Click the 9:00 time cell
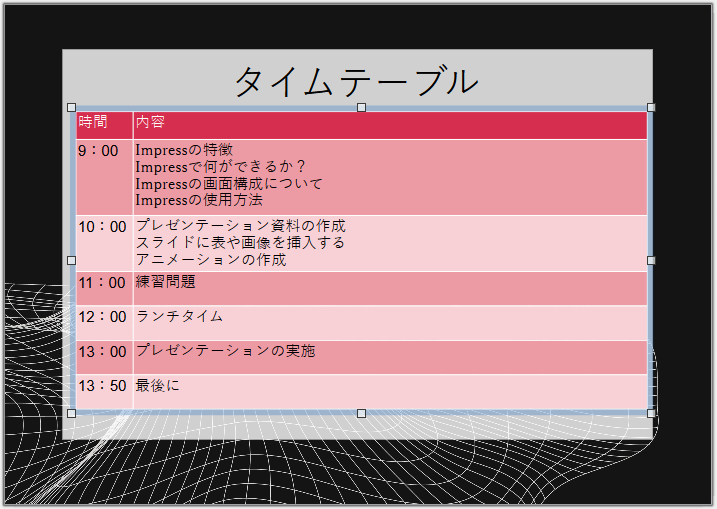Image resolution: width=717 pixels, height=509 pixels. 104,177
